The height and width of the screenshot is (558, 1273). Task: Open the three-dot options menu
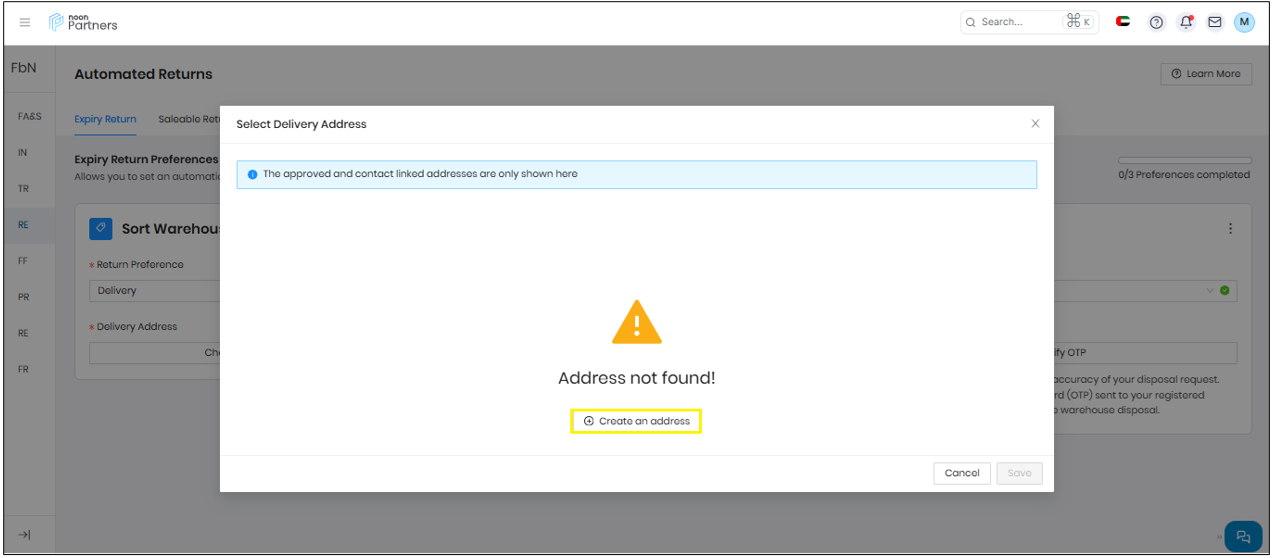1230,228
